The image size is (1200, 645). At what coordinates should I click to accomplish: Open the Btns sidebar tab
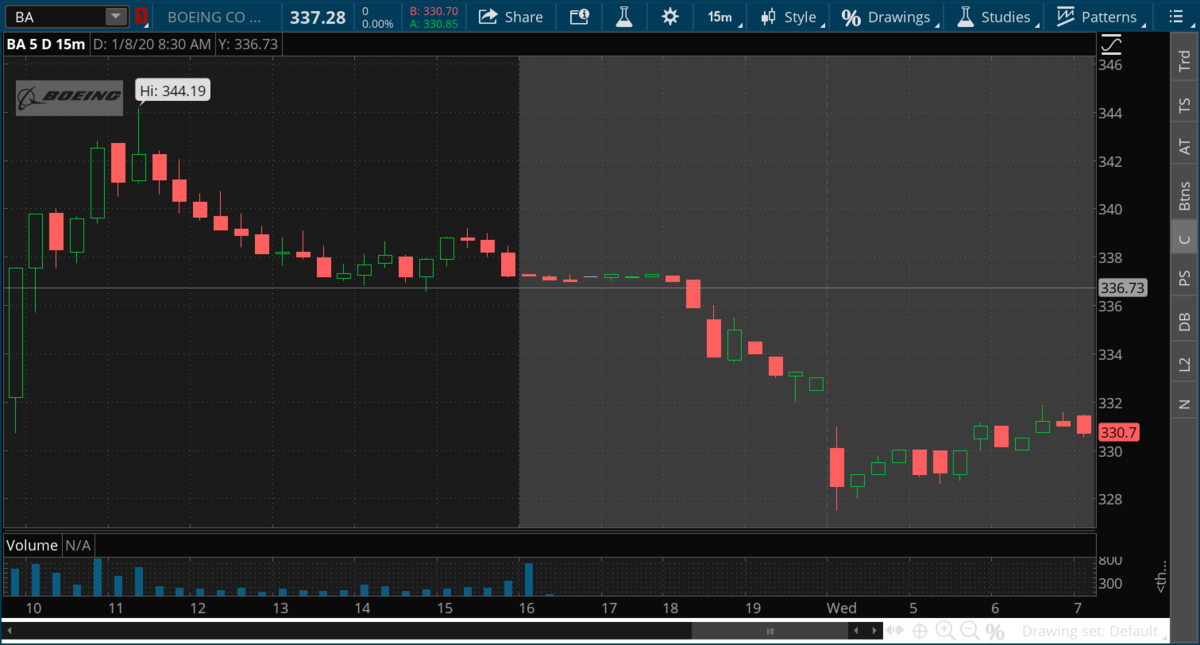tap(1184, 194)
